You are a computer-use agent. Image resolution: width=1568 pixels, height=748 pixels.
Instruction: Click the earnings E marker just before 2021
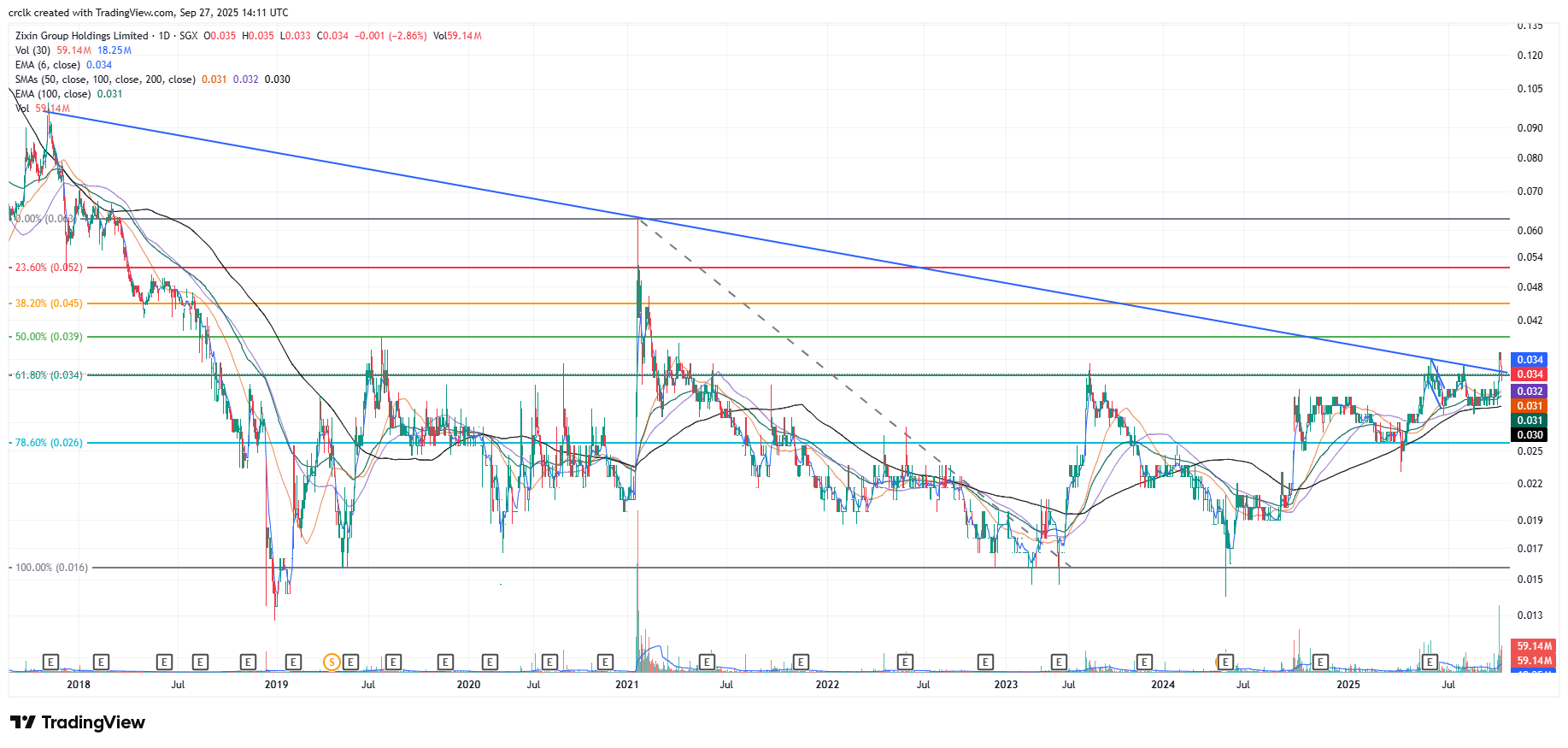pos(605,662)
